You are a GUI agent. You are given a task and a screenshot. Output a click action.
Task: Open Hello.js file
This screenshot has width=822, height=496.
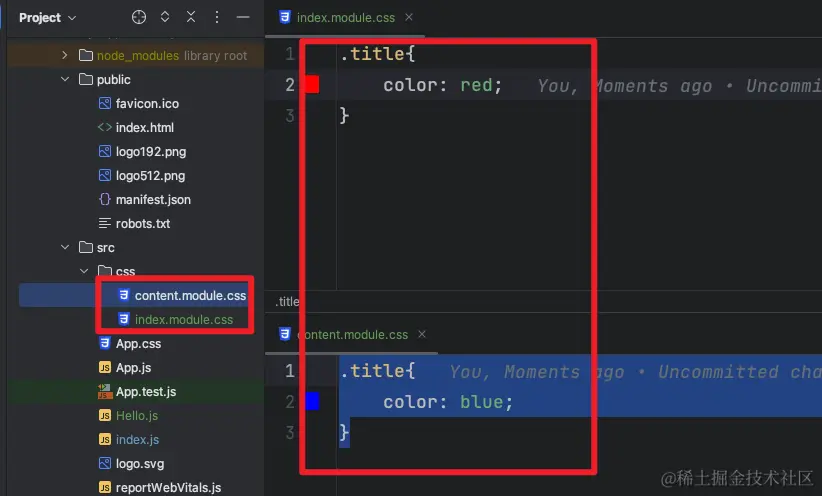(x=137, y=416)
